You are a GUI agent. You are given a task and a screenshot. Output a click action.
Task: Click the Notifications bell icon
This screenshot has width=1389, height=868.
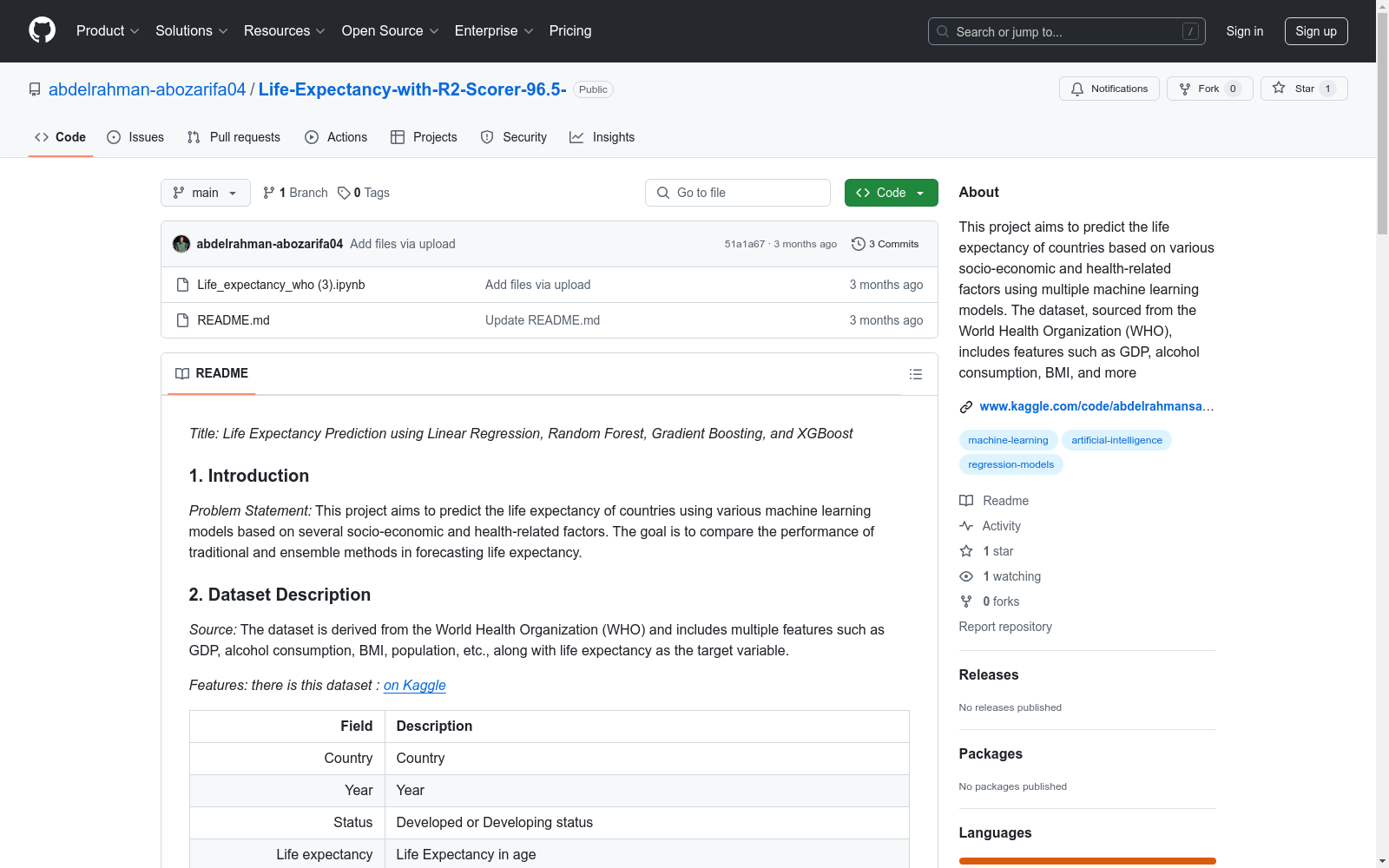tap(1077, 89)
